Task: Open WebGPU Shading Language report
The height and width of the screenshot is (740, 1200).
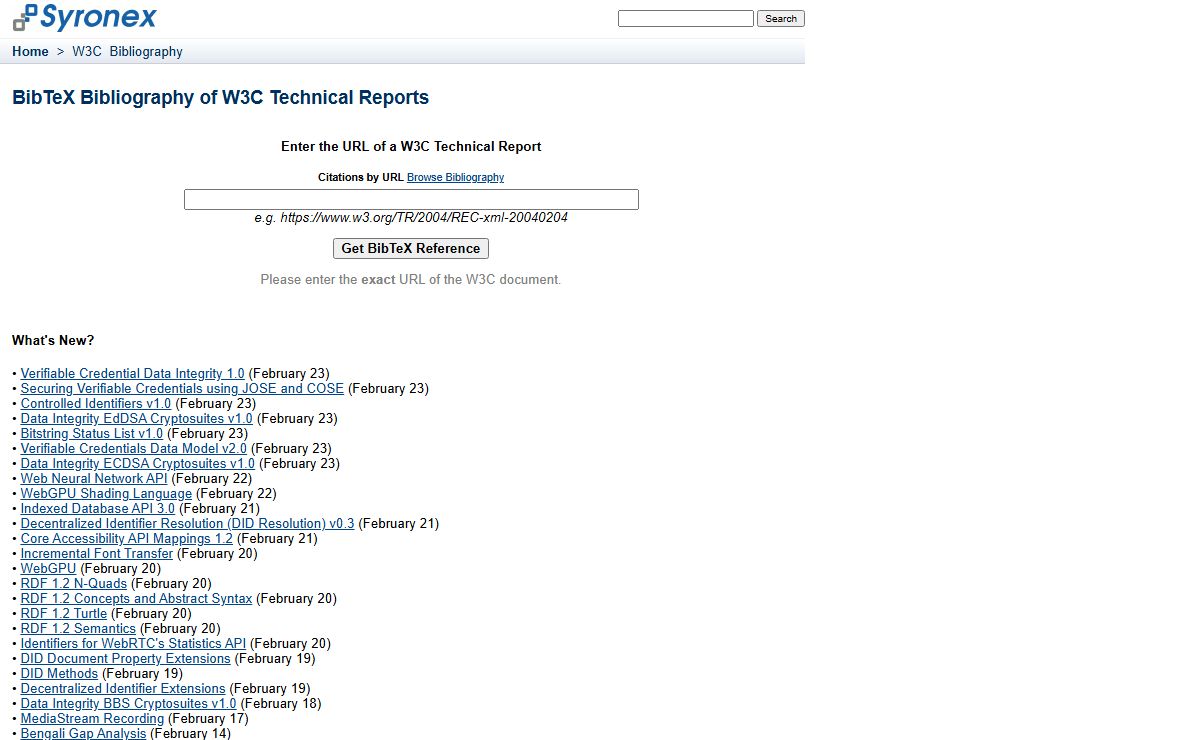Action: (x=106, y=494)
